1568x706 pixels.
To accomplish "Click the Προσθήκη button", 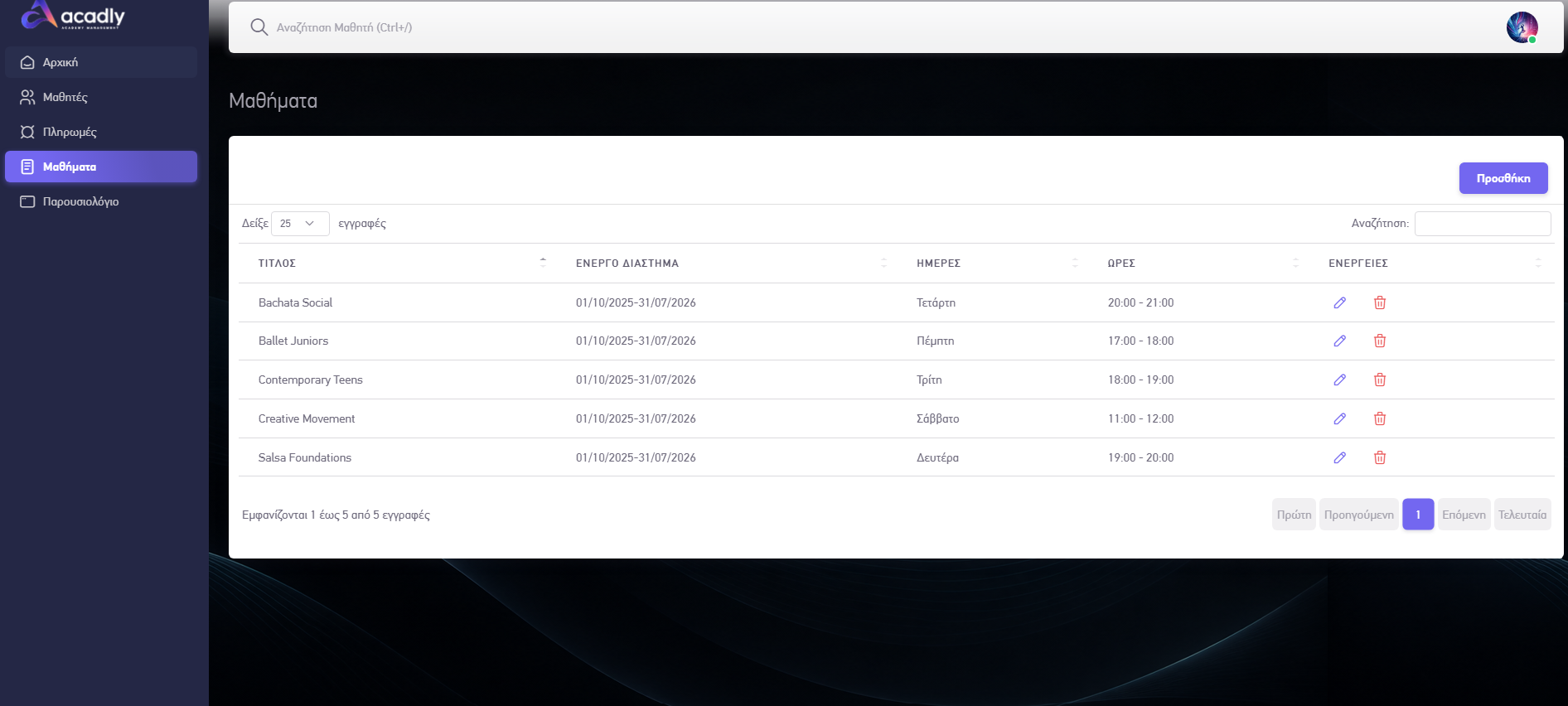I will (x=1503, y=178).
